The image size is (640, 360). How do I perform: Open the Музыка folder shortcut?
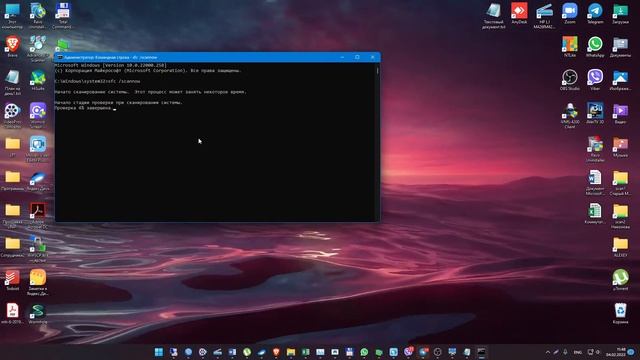pyautogui.click(x=620, y=147)
